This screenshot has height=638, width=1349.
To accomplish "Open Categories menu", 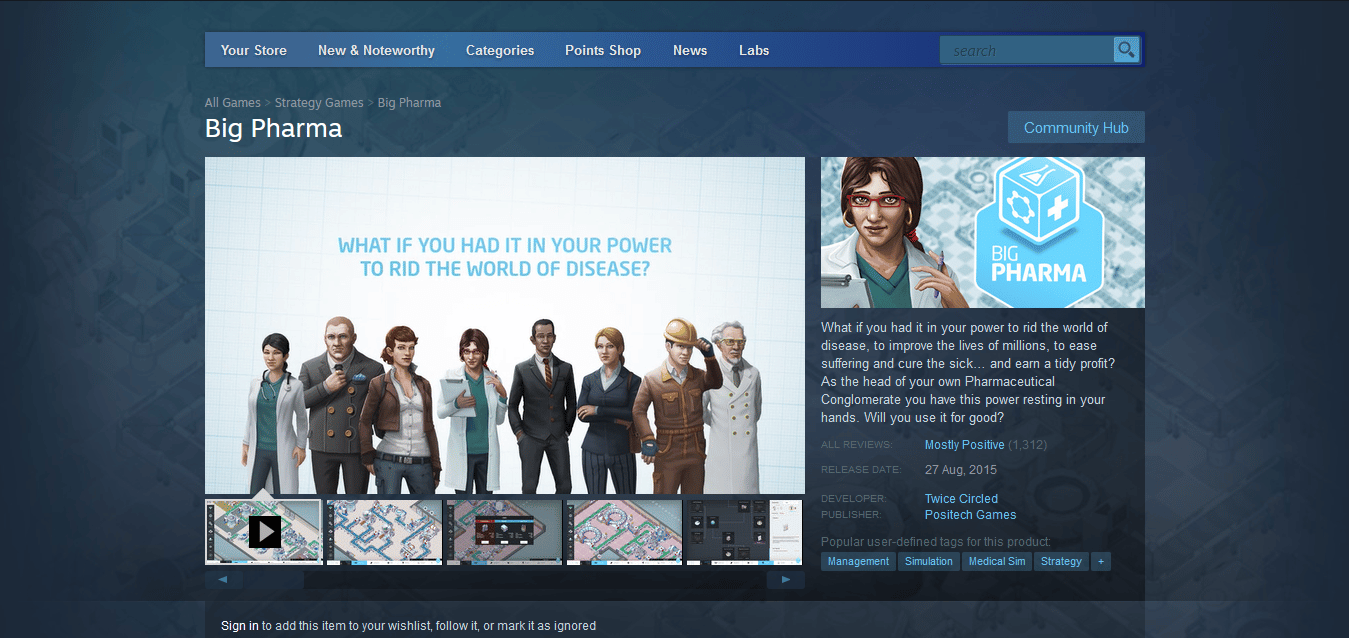I will (x=500, y=50).
